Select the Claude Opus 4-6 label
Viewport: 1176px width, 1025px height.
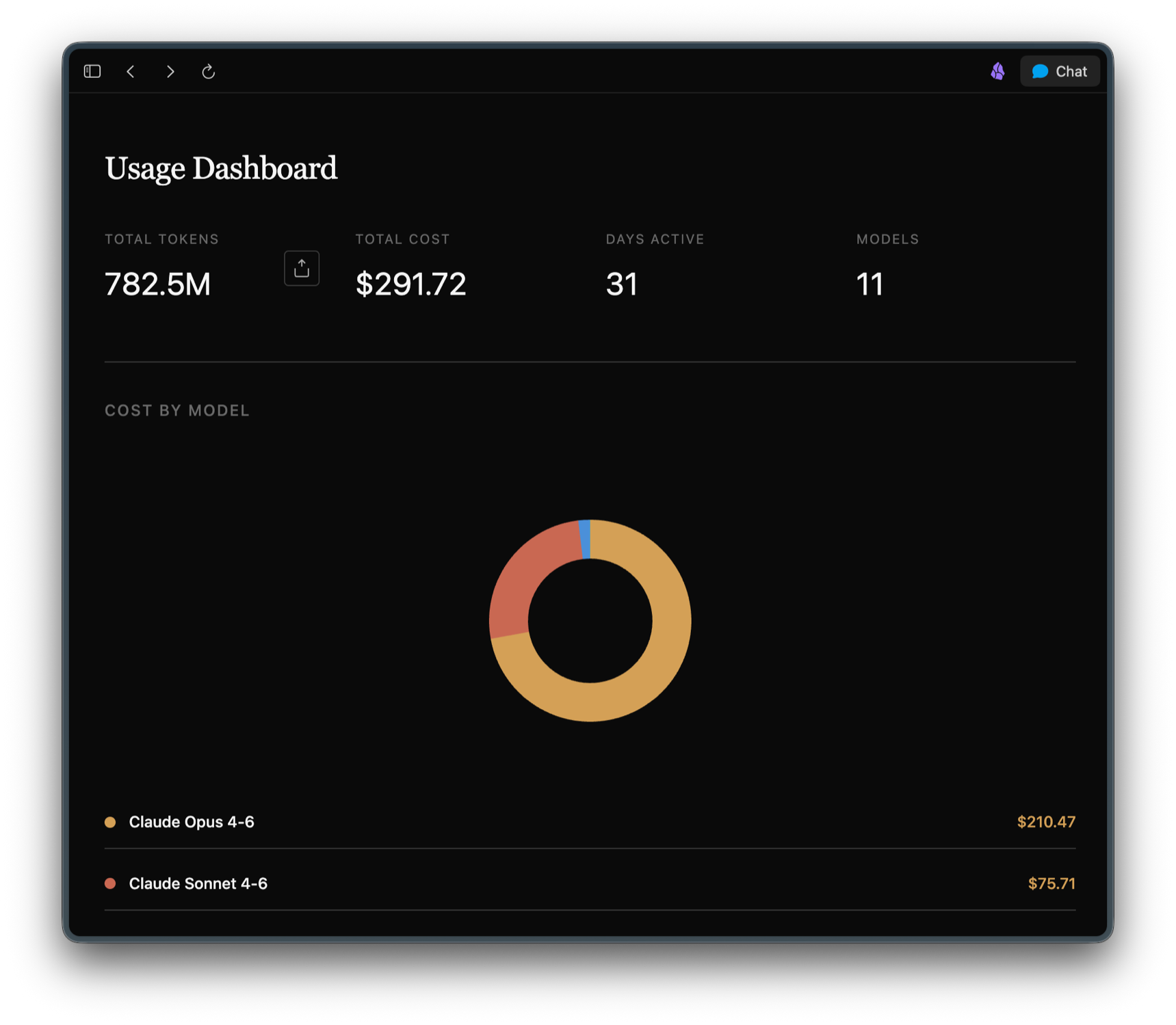192,822
